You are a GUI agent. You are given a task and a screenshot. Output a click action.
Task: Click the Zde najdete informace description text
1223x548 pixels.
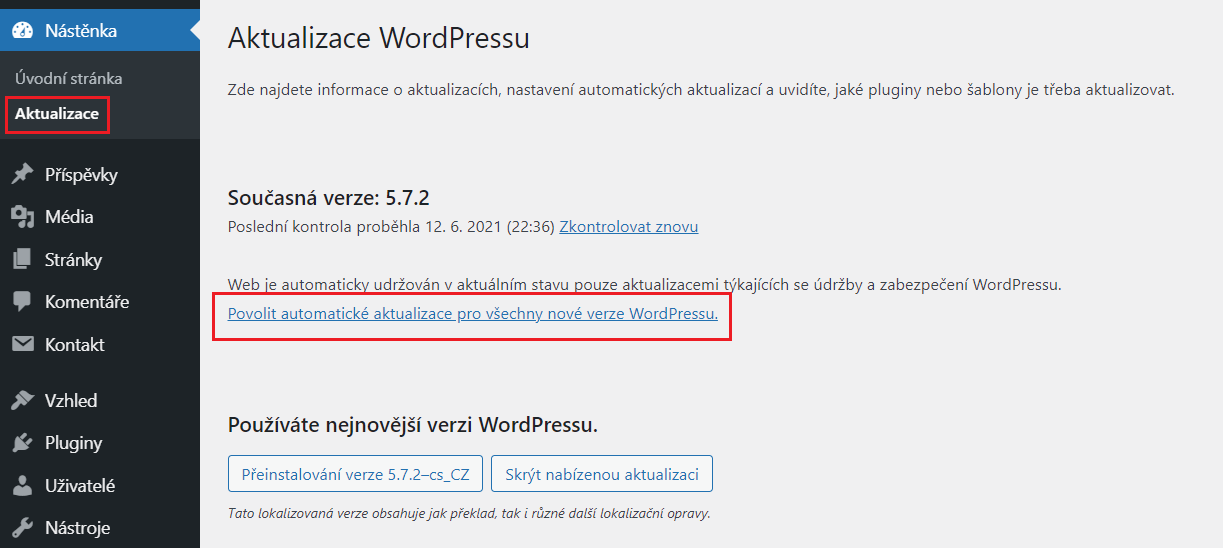701,90
